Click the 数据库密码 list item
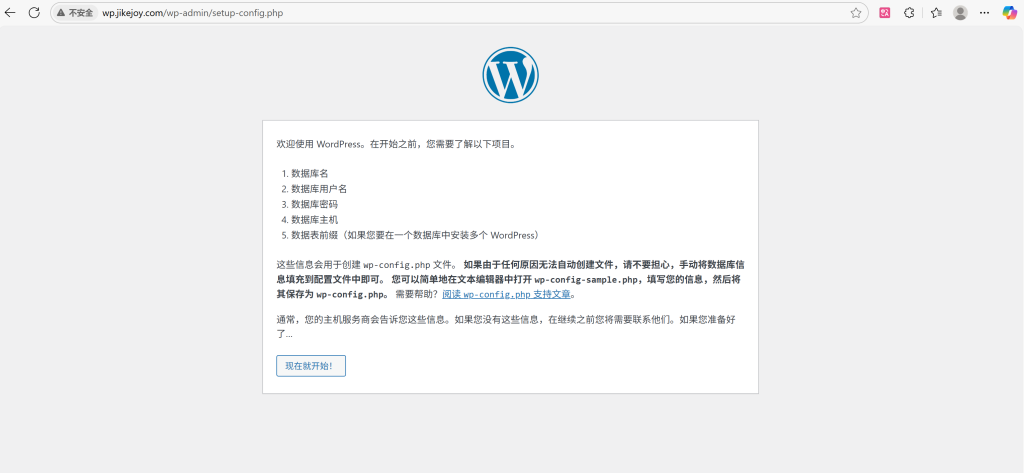The height and width of the screenshot is (473, 1024). 314,204
